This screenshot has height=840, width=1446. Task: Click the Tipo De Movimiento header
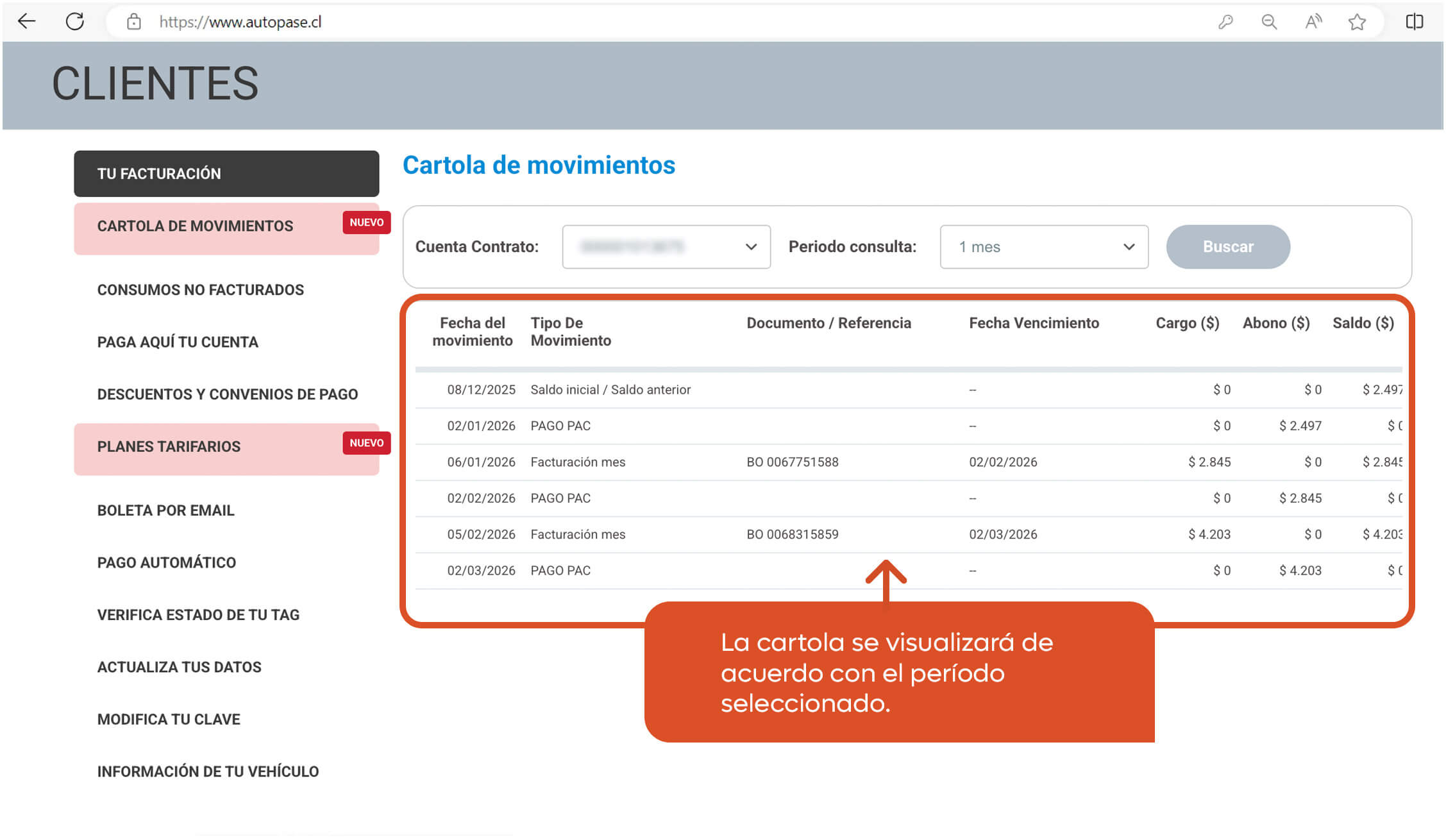coord(571,332)
